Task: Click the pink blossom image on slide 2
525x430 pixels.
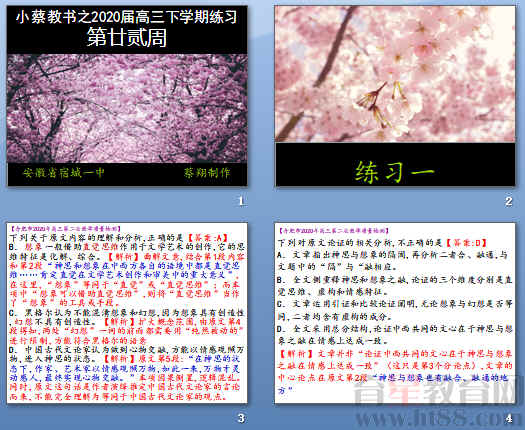Action: (x=395, y=74)
